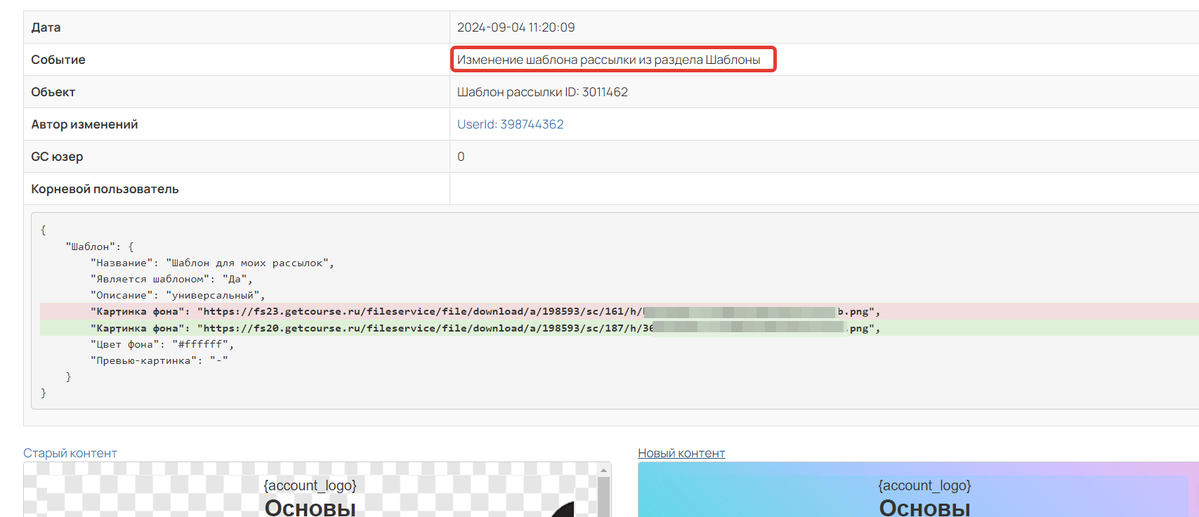This screenshot has width=1199, height=517.
Task: Click the Является шаблоном line
Action: pos(171,279)
